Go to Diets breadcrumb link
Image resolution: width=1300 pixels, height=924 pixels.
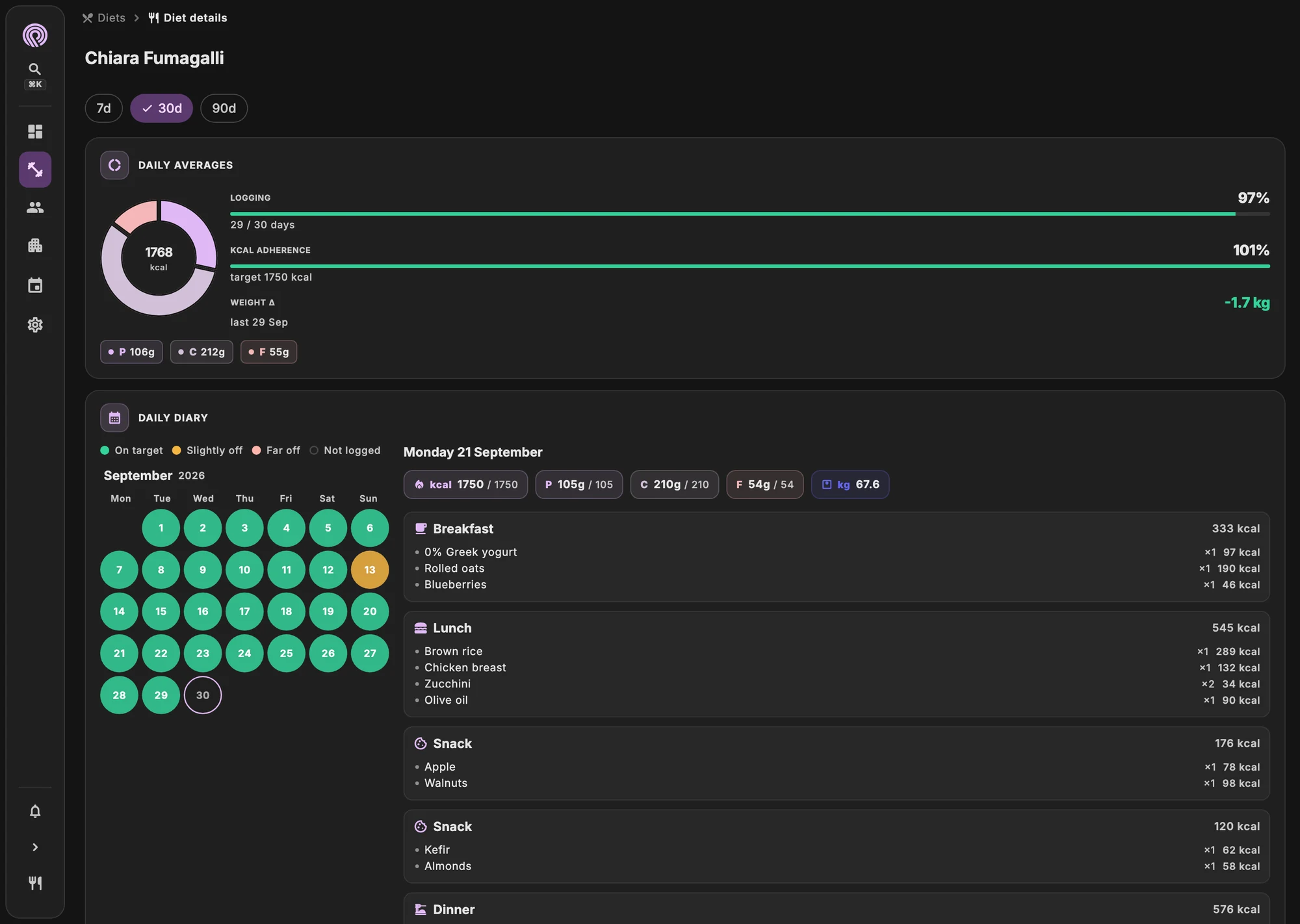[104, 18]
